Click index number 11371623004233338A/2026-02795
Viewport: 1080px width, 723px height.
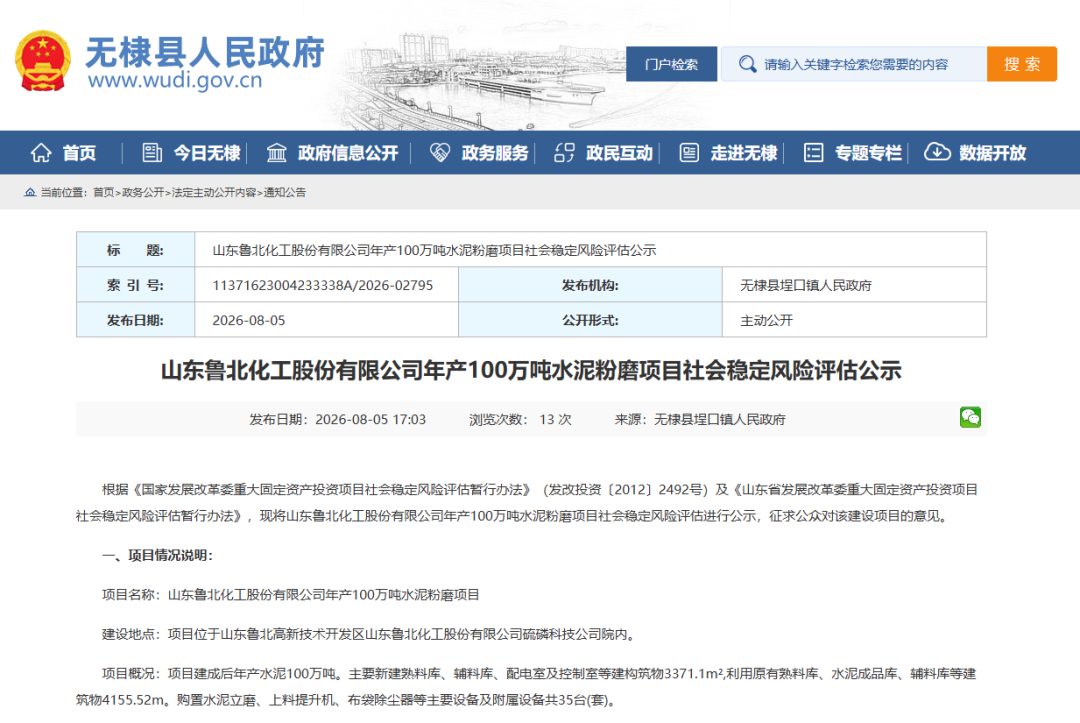(322, 285)
